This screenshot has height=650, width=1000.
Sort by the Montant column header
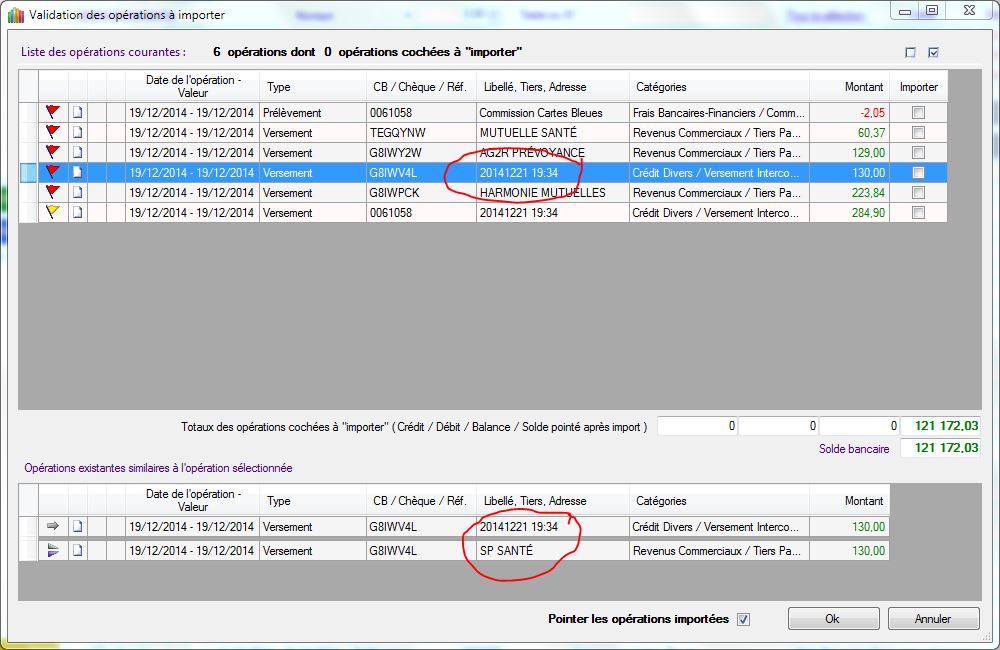point(850,87)
